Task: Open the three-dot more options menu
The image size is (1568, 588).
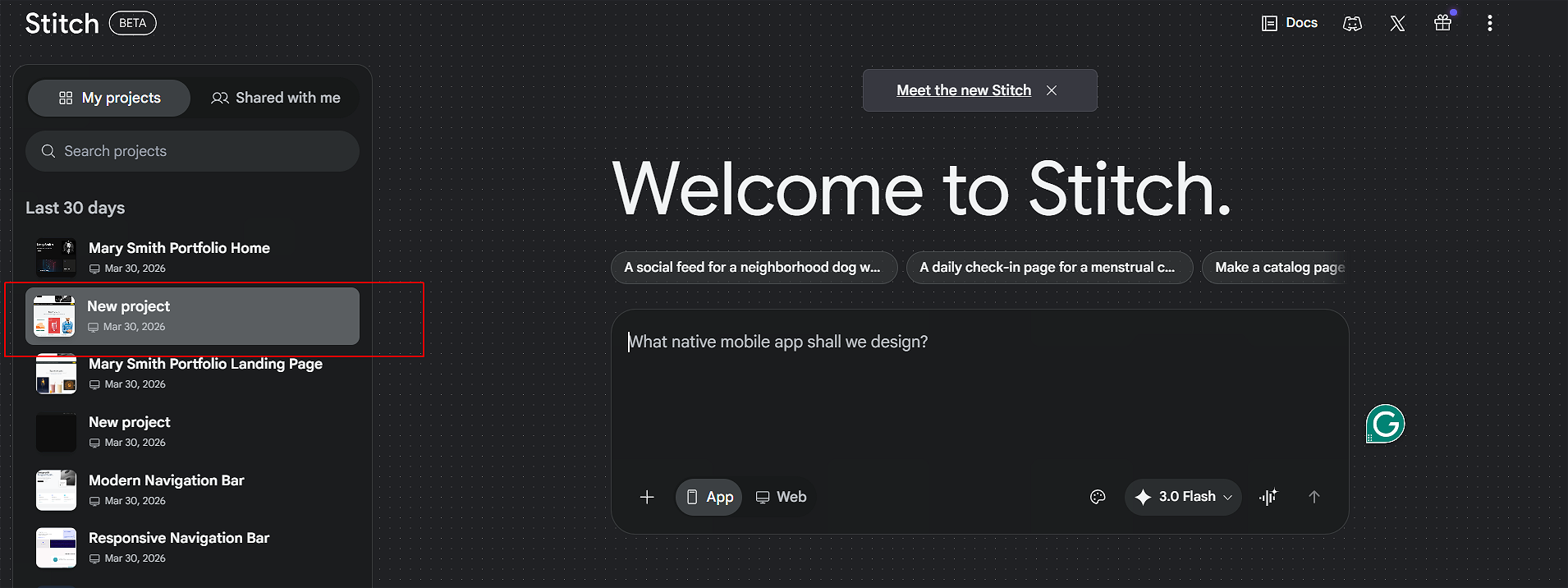Action: (1489, 23)
